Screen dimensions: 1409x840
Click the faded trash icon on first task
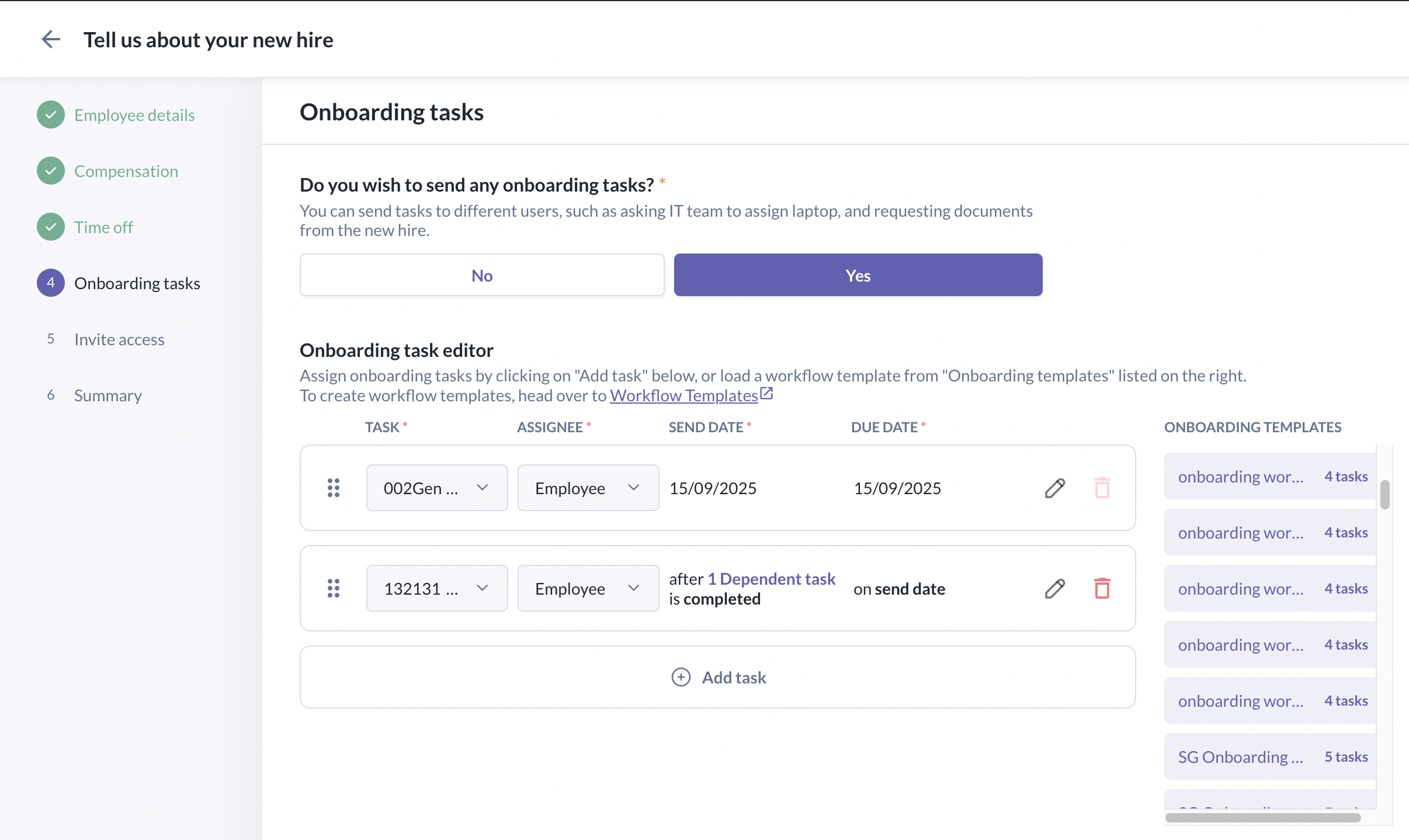[1102, 488]
